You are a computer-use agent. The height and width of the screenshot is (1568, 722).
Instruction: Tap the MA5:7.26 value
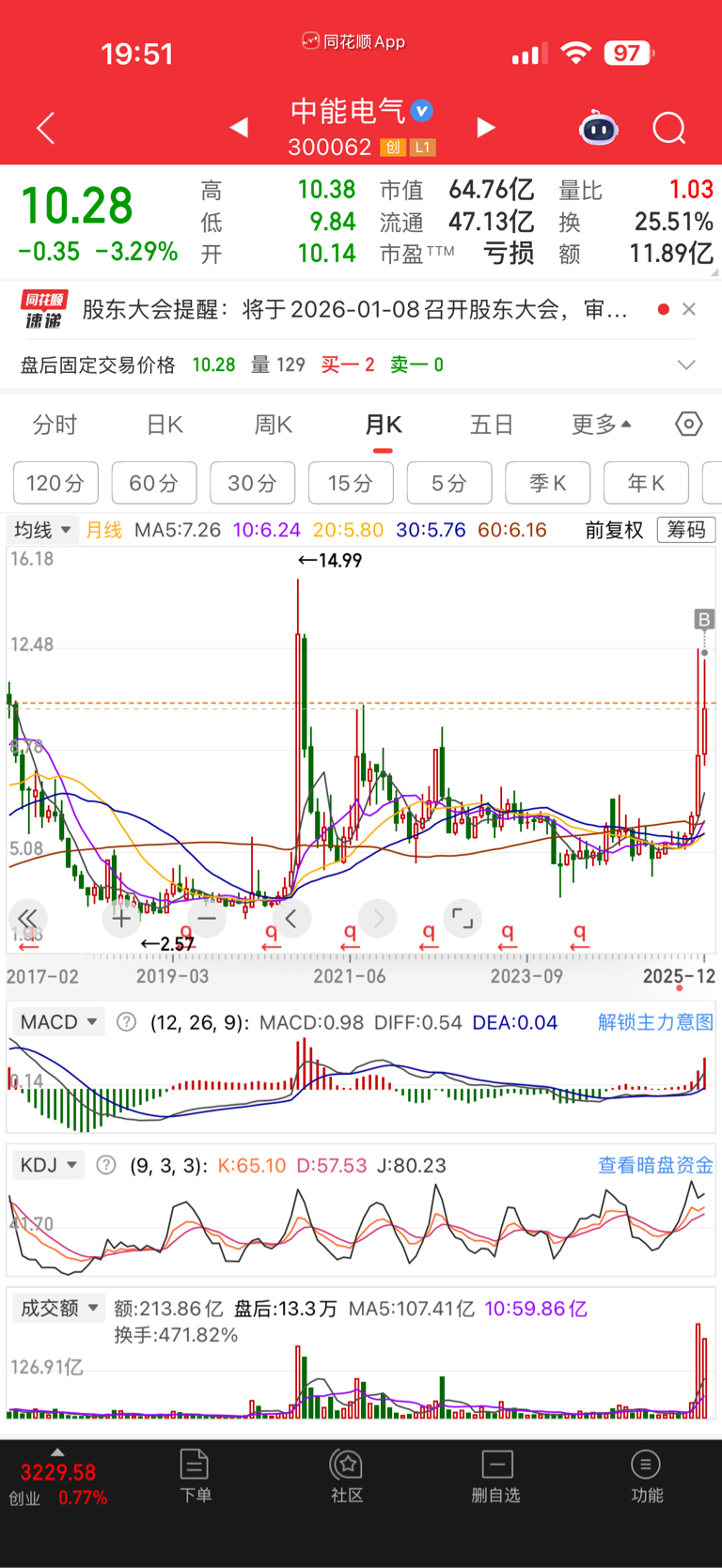click(178, 530)
